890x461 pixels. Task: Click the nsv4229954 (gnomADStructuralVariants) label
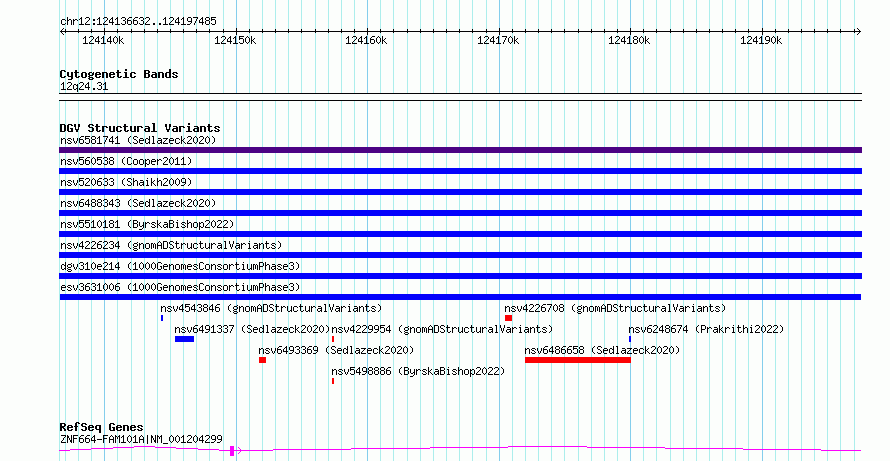(442, 329)
